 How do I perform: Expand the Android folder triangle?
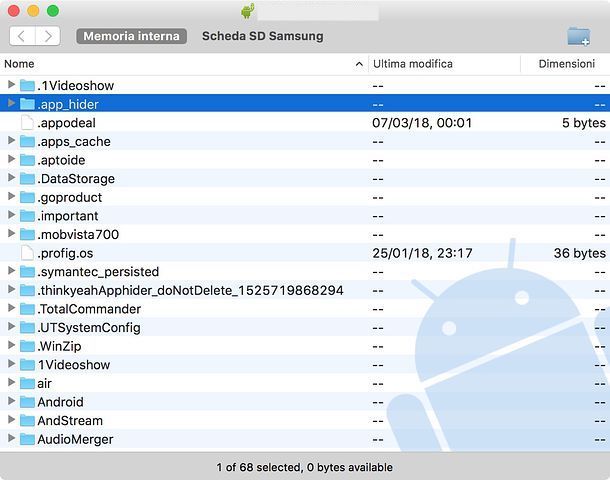click(11, 401)
